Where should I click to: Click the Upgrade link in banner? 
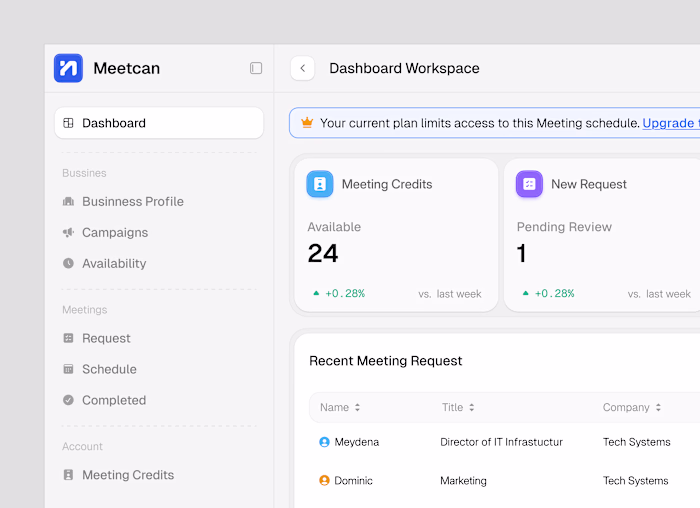(671, 123)
